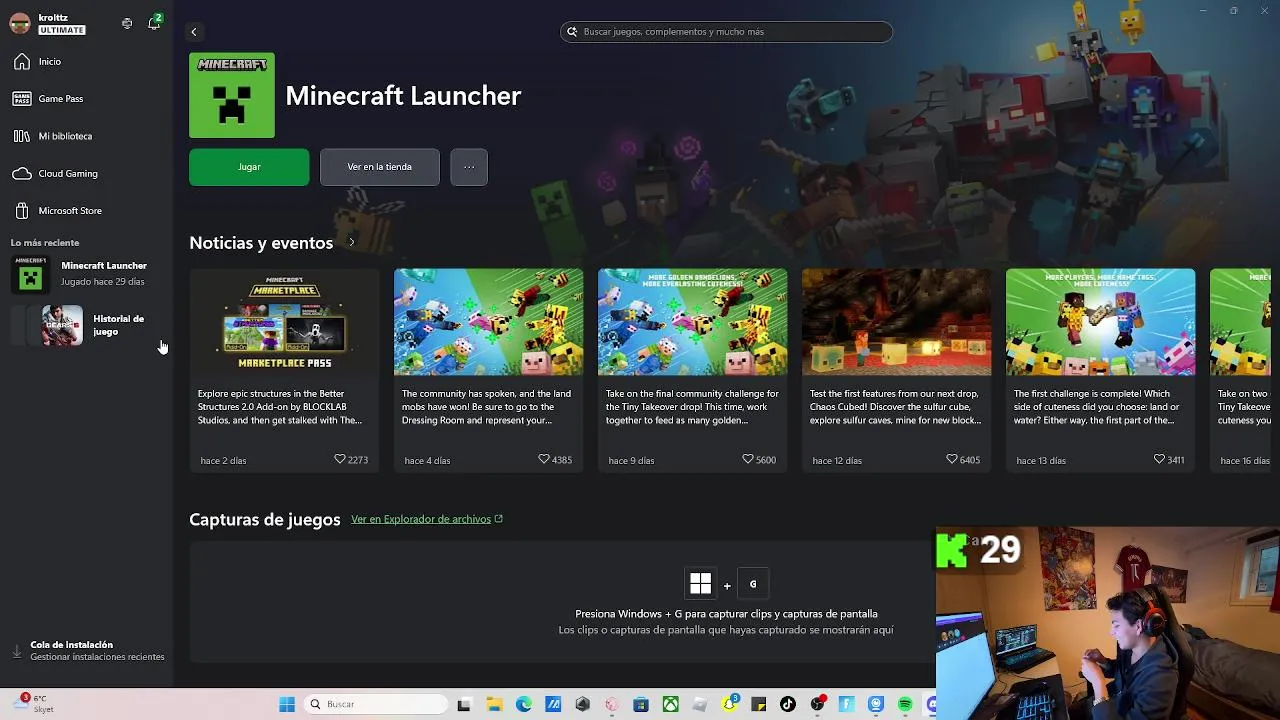This screenshot has height=720, width=1280.
Task: Click Ver en Explorador de archivos link
Action: 427,519
